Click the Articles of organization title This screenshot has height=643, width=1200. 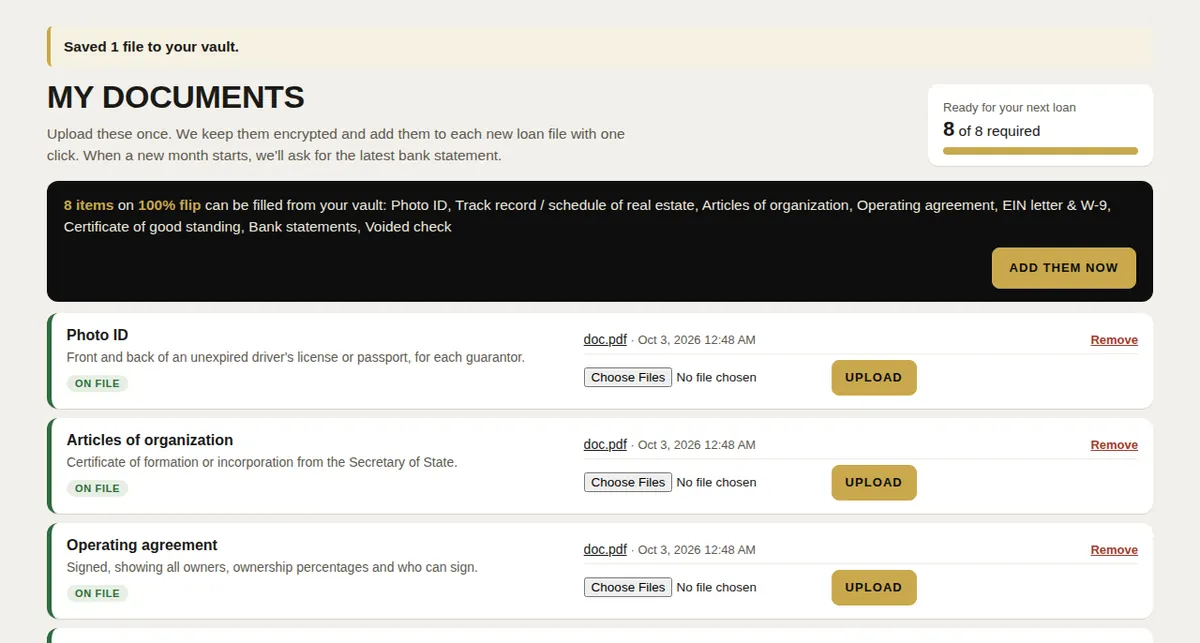(150, 440)
